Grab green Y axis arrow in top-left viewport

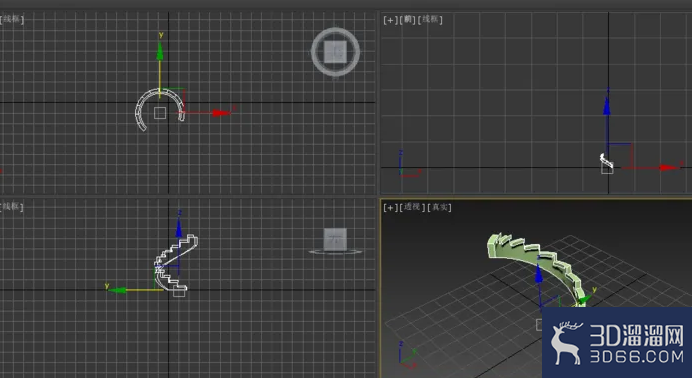[160, 52]
